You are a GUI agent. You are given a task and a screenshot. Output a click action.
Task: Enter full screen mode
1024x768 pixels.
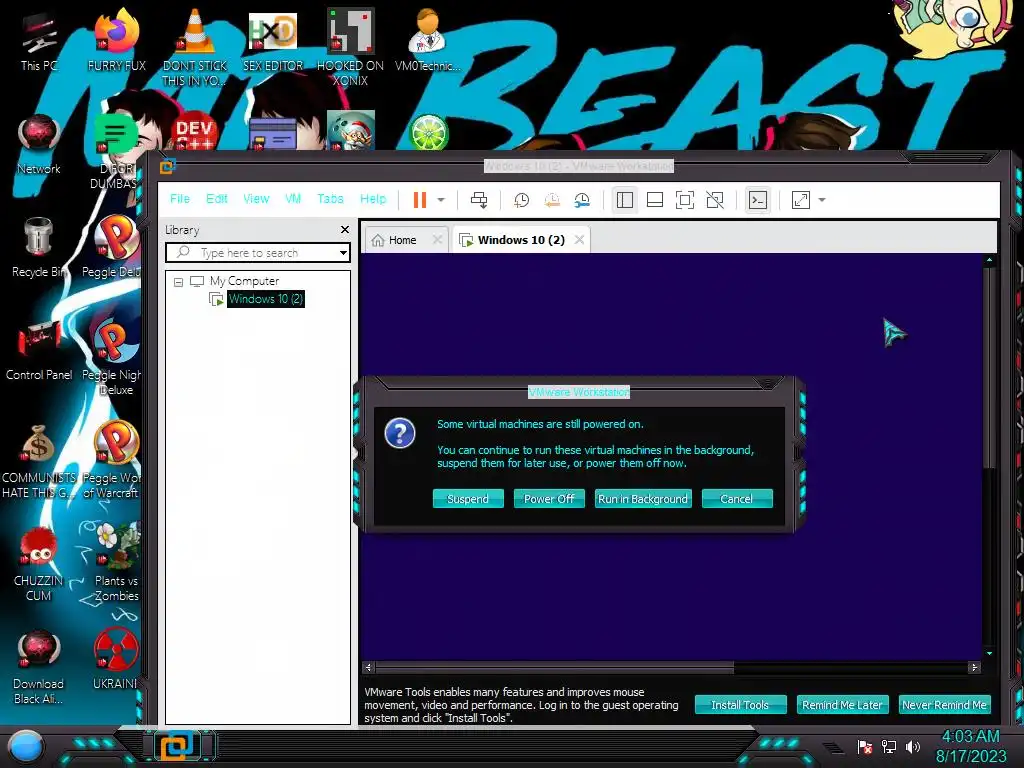pos(684,200)
